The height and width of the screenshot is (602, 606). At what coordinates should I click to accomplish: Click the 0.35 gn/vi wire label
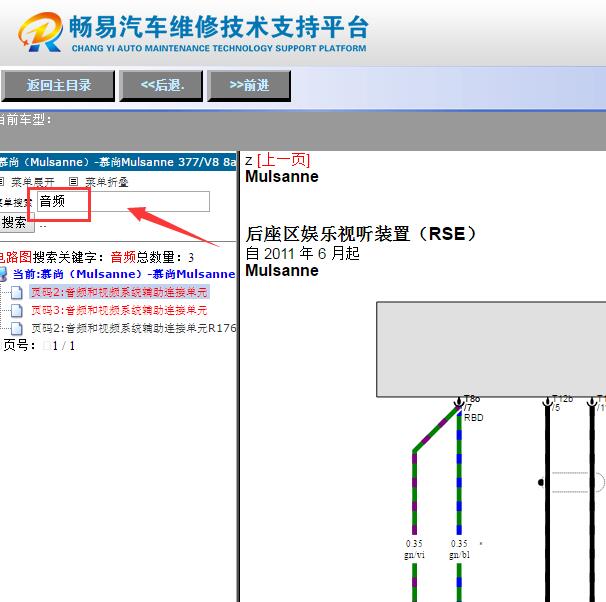414,549
